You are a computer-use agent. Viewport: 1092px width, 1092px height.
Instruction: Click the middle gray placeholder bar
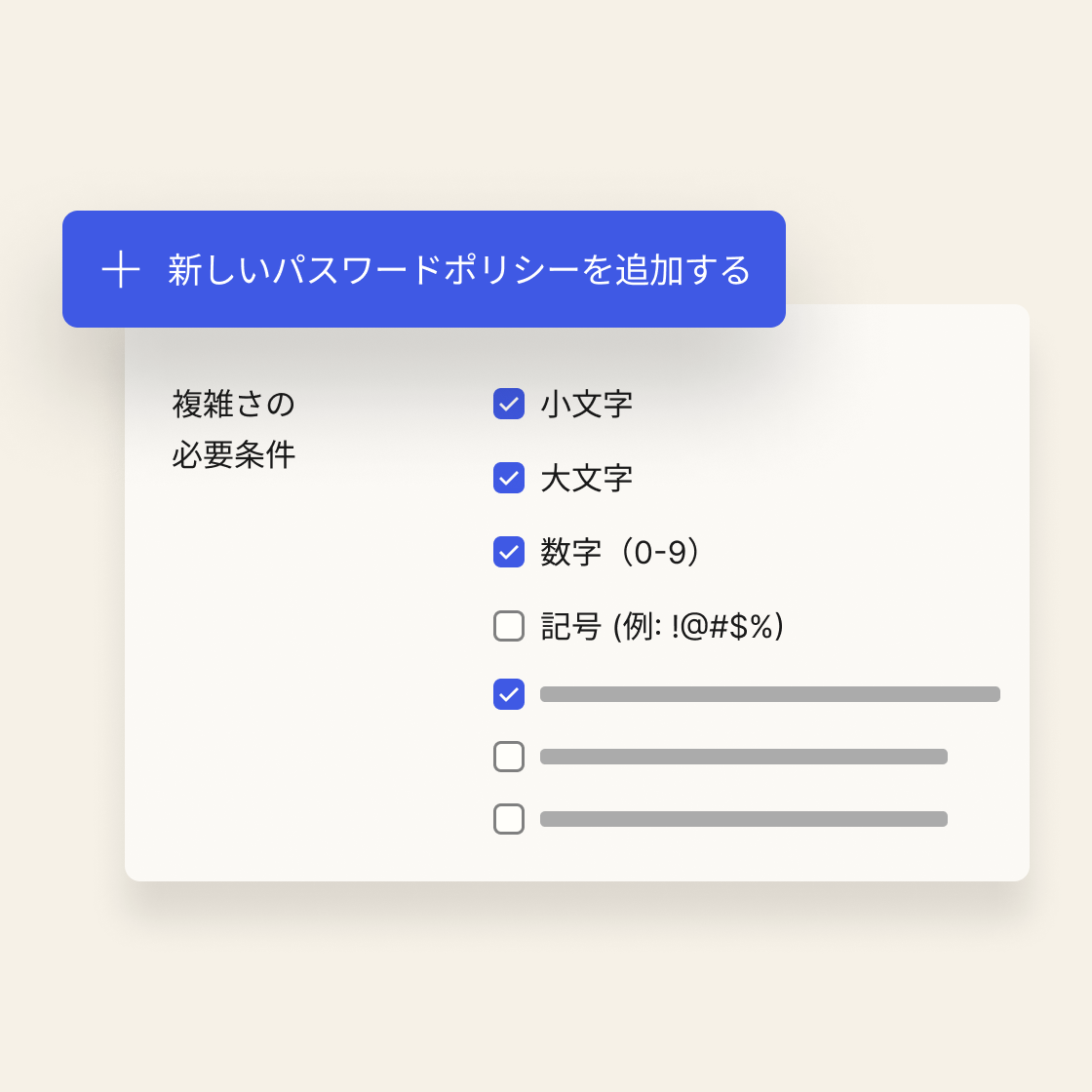(x=744, y=757)
